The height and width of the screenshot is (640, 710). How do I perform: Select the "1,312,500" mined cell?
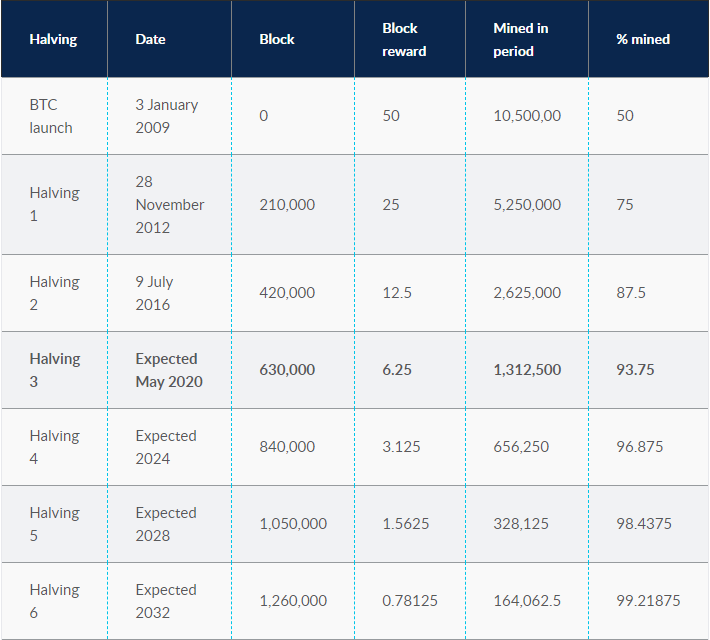pyautogui.click(x=527, y=370)
